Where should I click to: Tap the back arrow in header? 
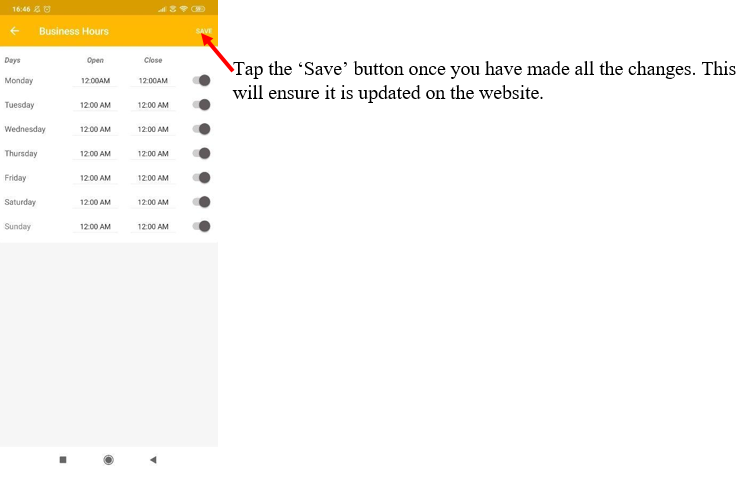[15, 31]
